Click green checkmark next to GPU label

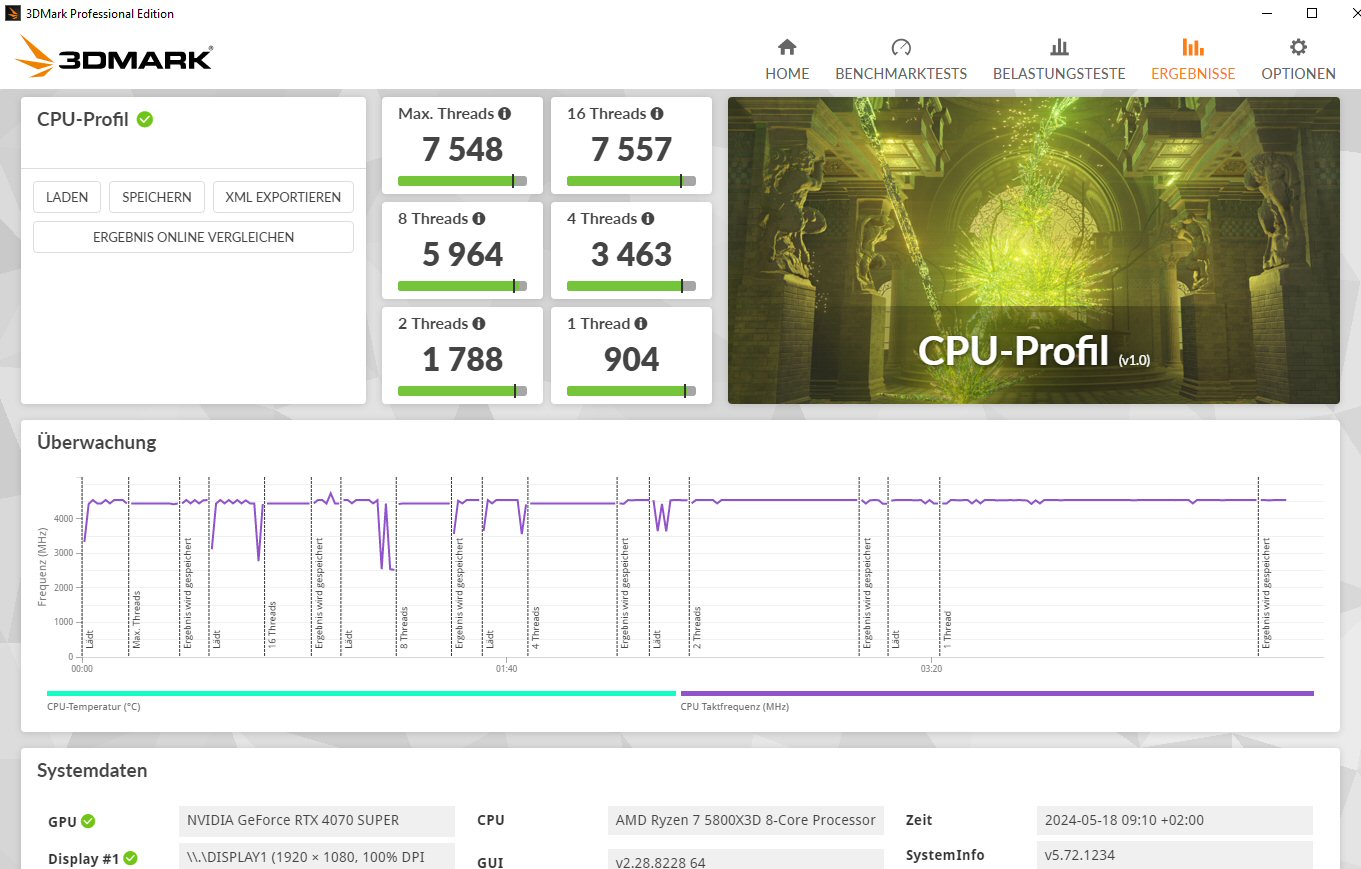(88, 822)
